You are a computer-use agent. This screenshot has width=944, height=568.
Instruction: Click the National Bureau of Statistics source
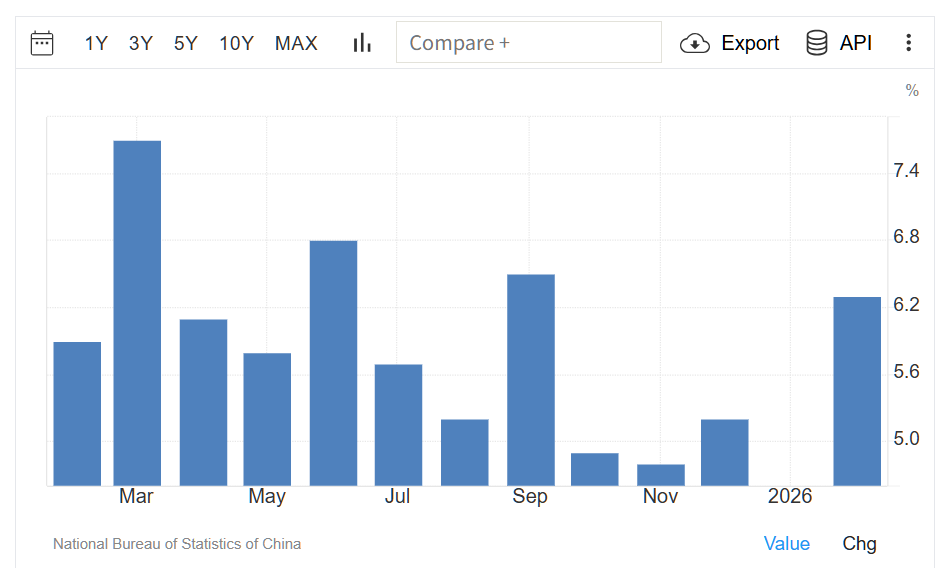pos(177,544)
